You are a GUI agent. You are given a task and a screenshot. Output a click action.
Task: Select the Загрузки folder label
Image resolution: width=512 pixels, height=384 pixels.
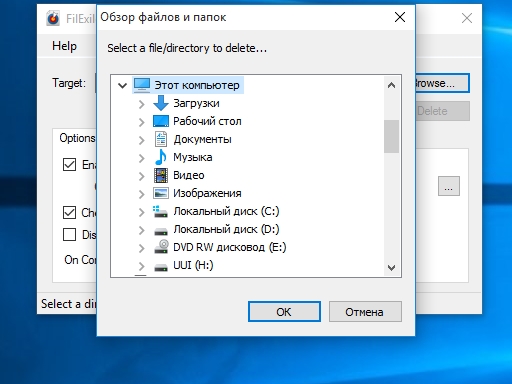tap(196, 103)
